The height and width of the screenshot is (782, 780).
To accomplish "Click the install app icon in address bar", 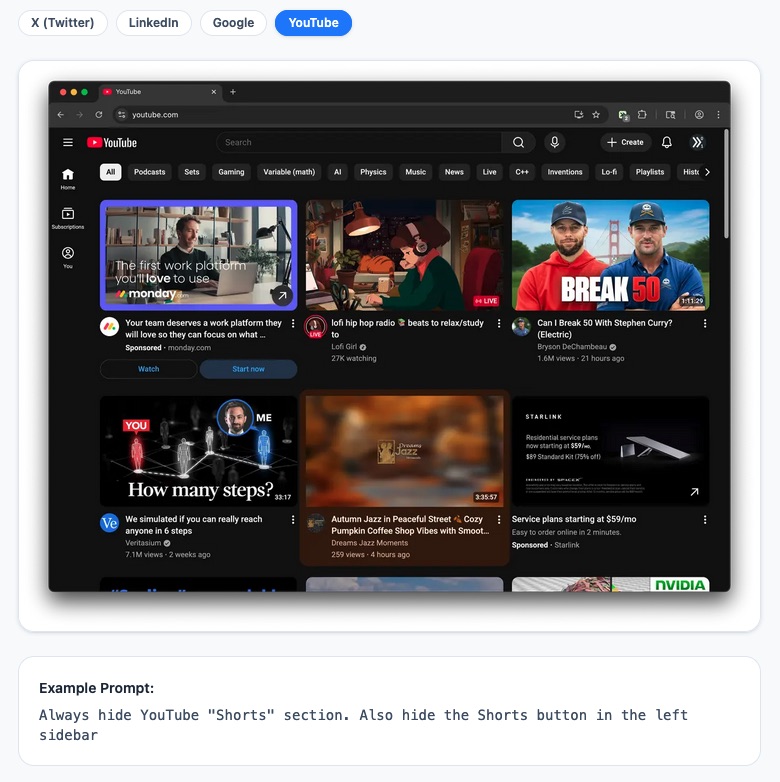I will 579,115.
